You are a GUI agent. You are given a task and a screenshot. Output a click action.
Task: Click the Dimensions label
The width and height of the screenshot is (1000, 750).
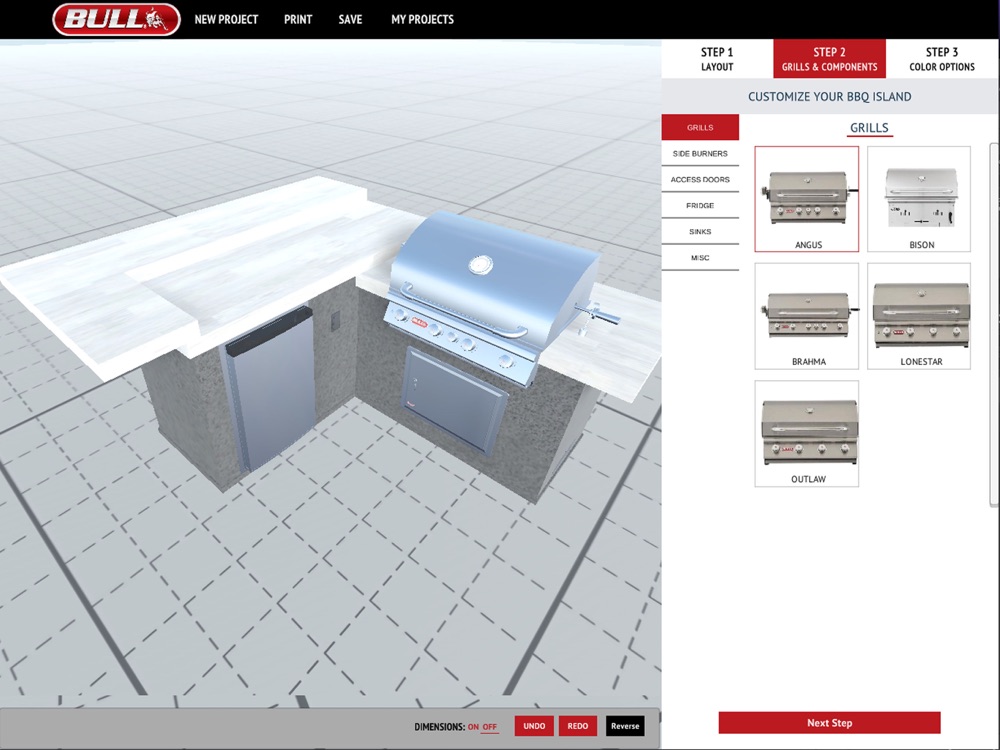(x=439, y=726)
